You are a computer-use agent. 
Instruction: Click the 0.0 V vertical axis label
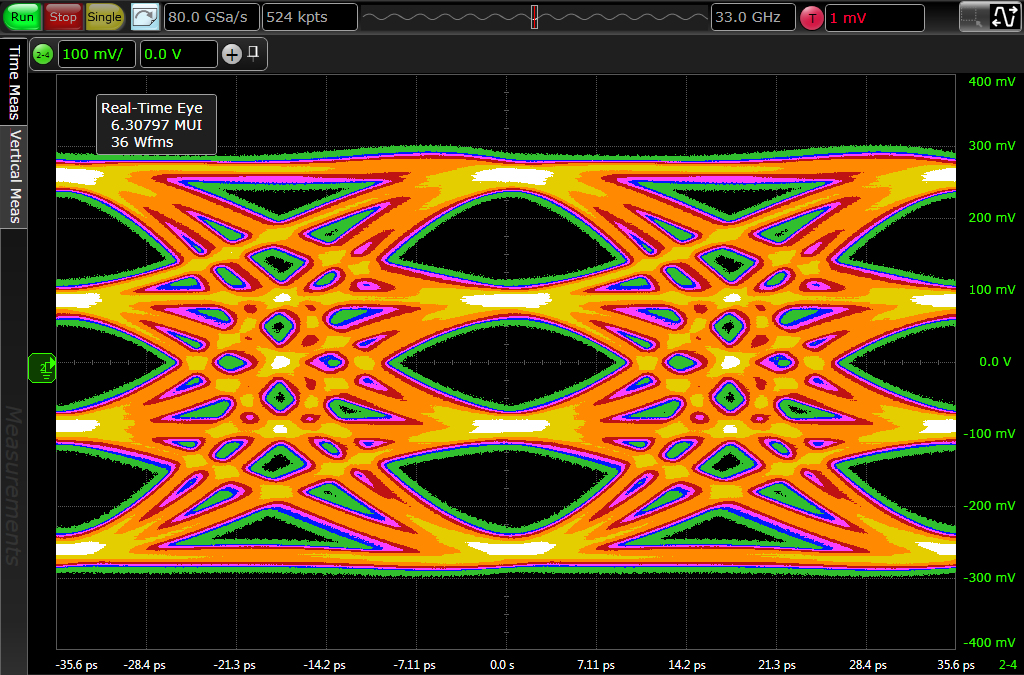pyautogui.click(x=995, y=361)
